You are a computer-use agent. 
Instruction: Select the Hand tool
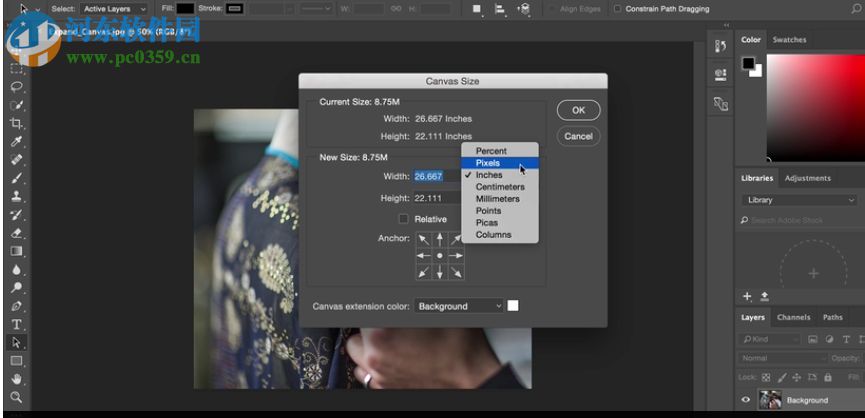click(x=17, y=379)
